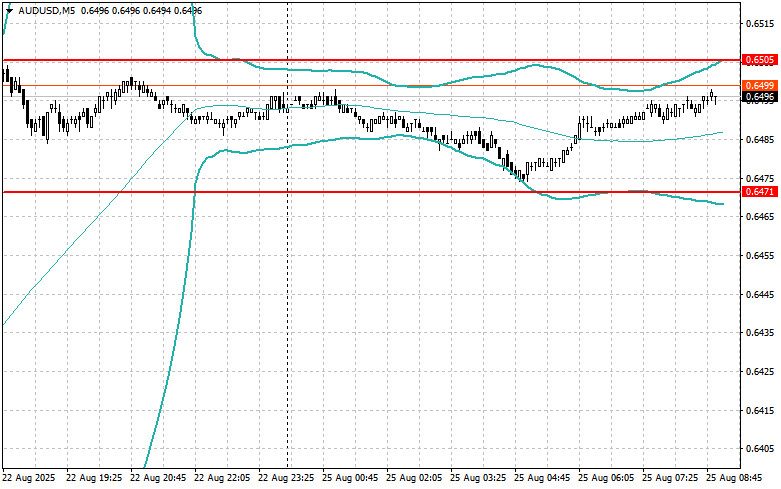Click the 25 Aug 04:45 time label
Viewport: 781px width, 489px height.
[542, 478]
